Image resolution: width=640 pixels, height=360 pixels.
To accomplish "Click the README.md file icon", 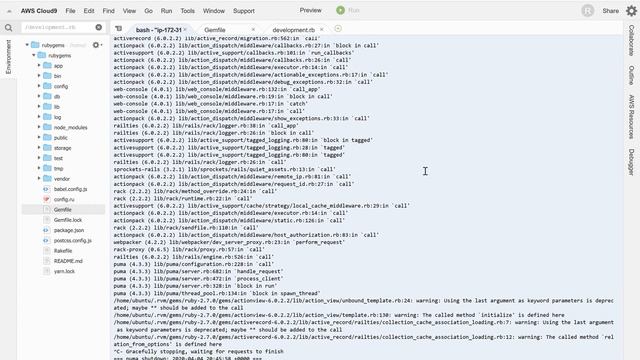I will click(46, 261).
